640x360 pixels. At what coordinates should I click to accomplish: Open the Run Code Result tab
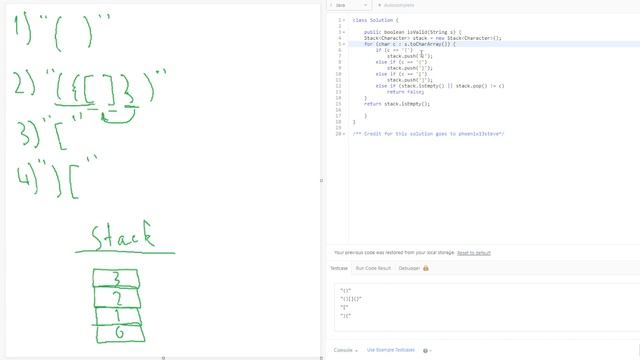point(373,268)
